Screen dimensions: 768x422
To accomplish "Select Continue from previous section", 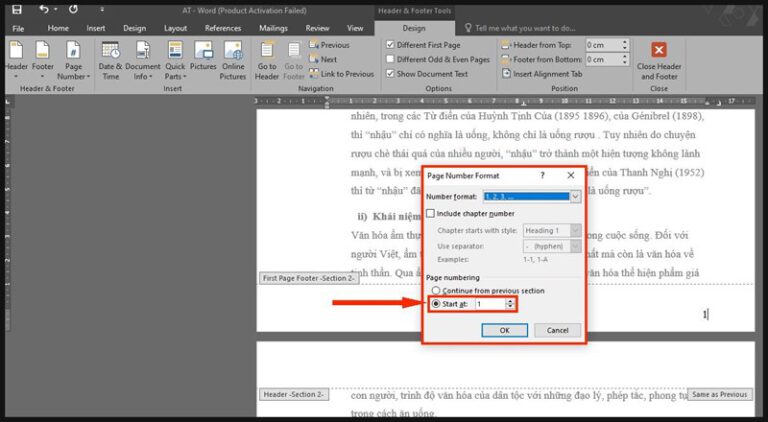I will (x=435, y=290).
